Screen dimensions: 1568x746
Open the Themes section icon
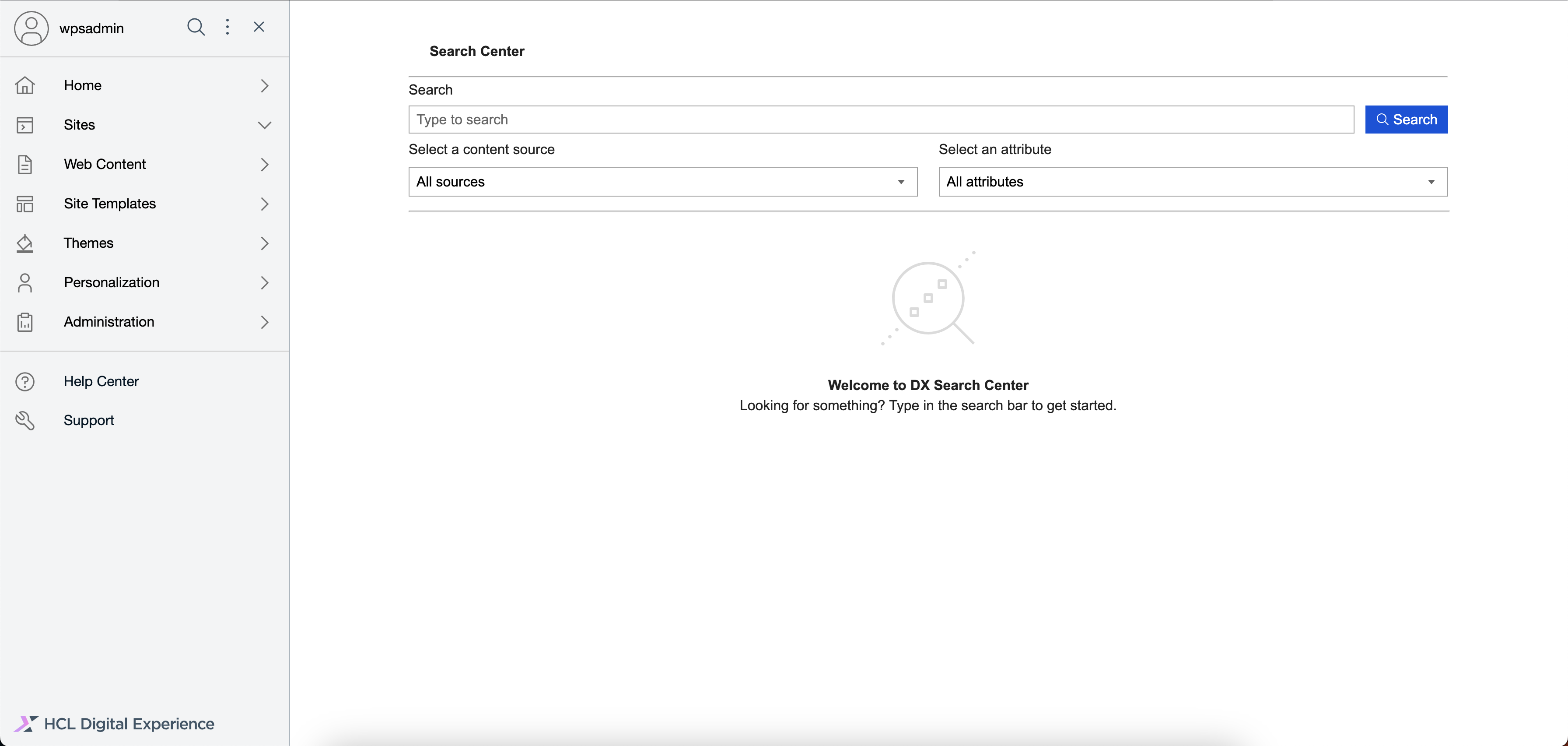point(25,243)
